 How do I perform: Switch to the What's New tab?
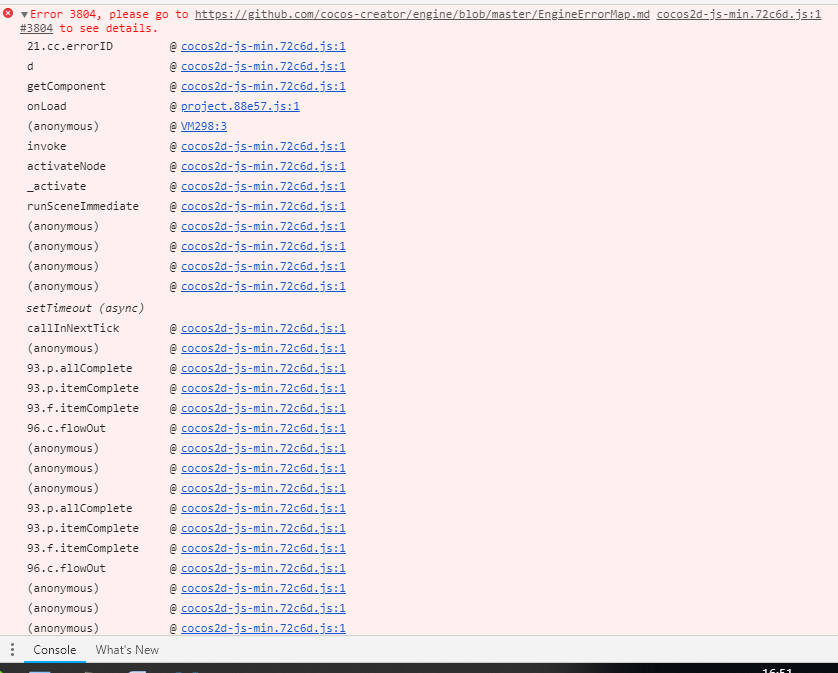coord(127,649)
